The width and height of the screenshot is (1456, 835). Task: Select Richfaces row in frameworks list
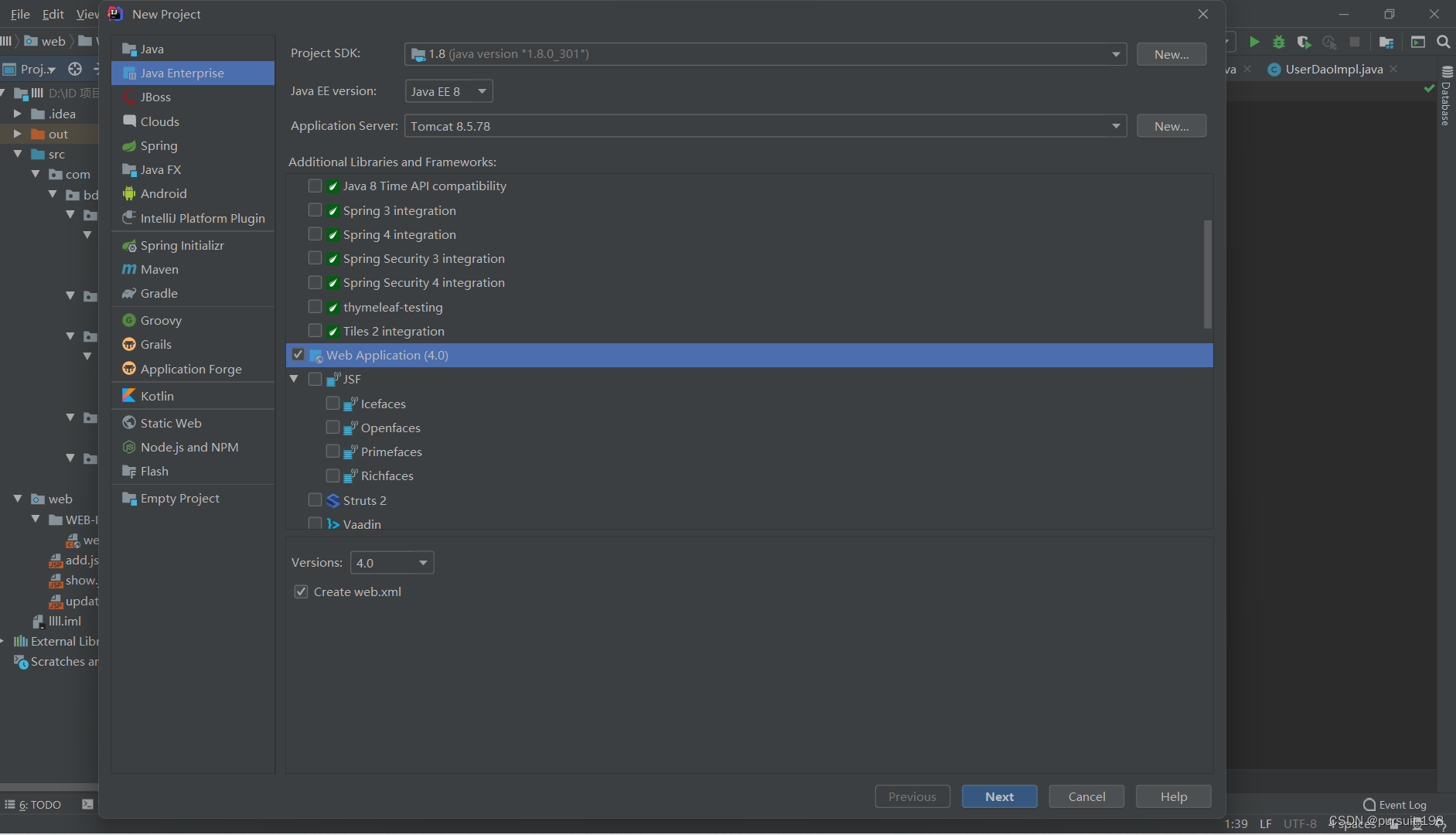tap(749, 475)
